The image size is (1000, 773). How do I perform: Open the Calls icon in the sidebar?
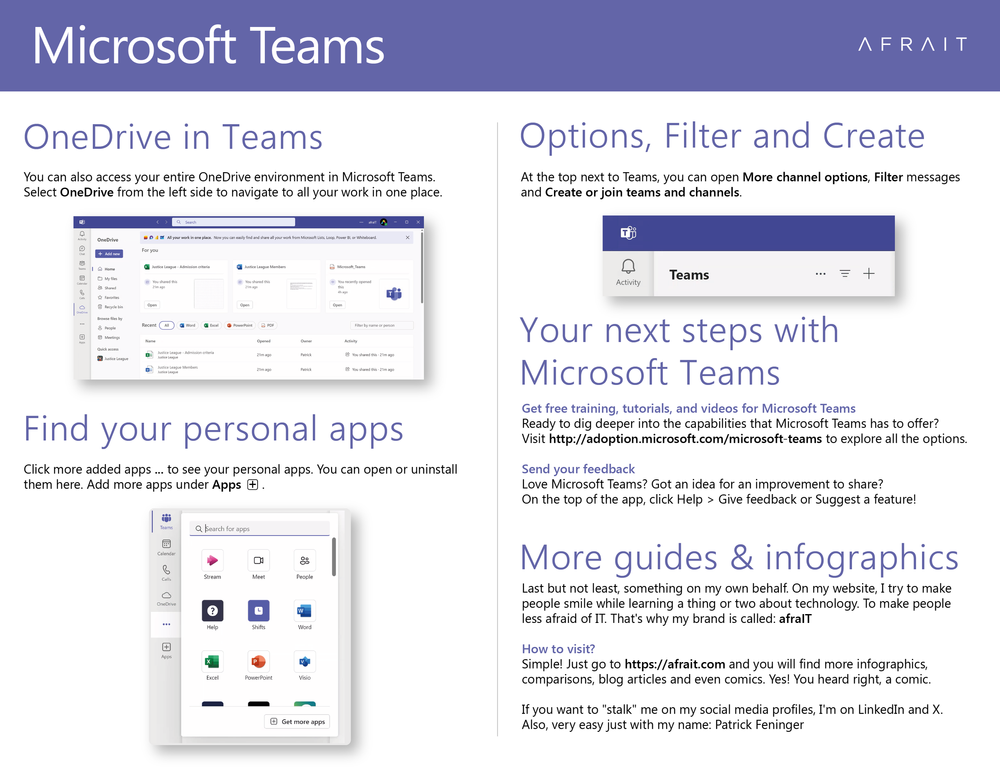click(166, 571)
